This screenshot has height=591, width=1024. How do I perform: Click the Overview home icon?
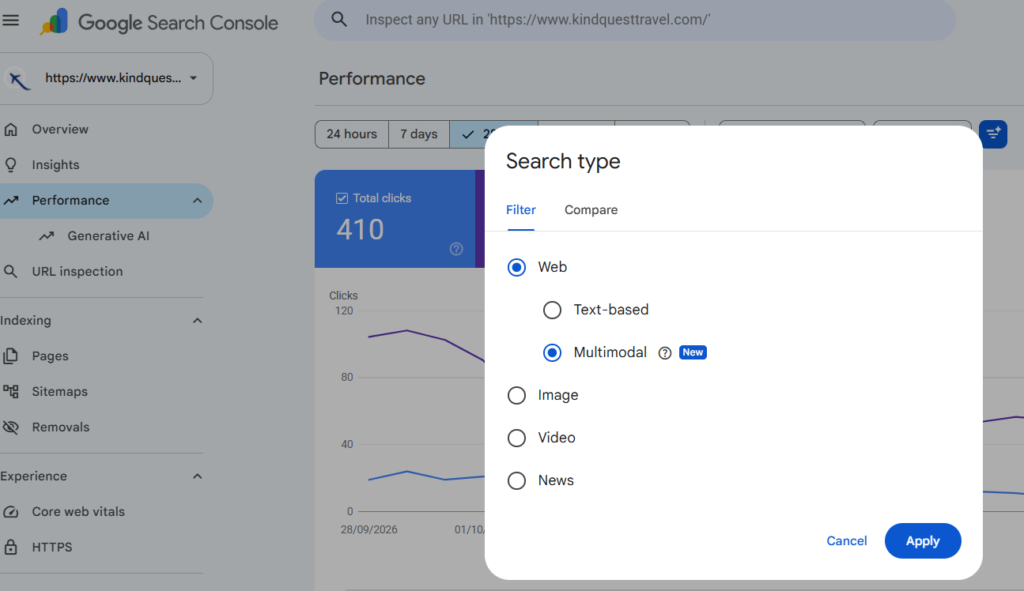11,129
